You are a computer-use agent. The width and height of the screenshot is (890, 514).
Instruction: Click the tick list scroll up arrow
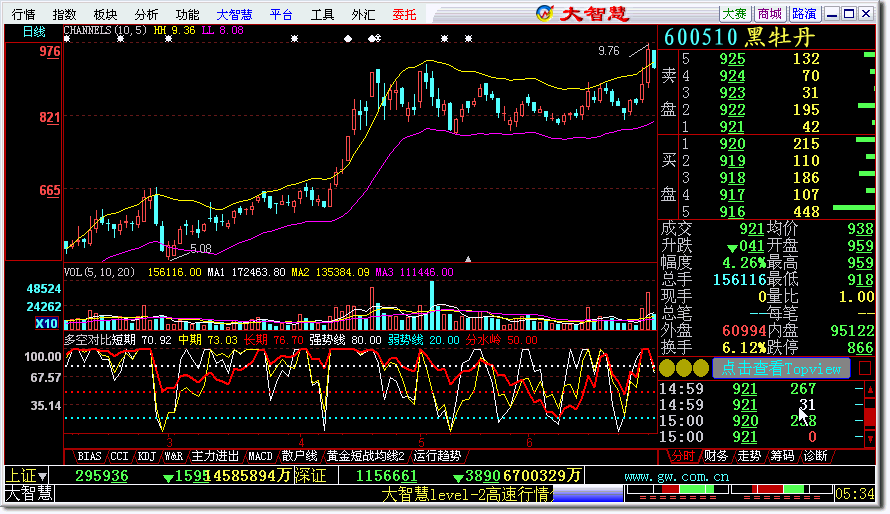[870, 389]
